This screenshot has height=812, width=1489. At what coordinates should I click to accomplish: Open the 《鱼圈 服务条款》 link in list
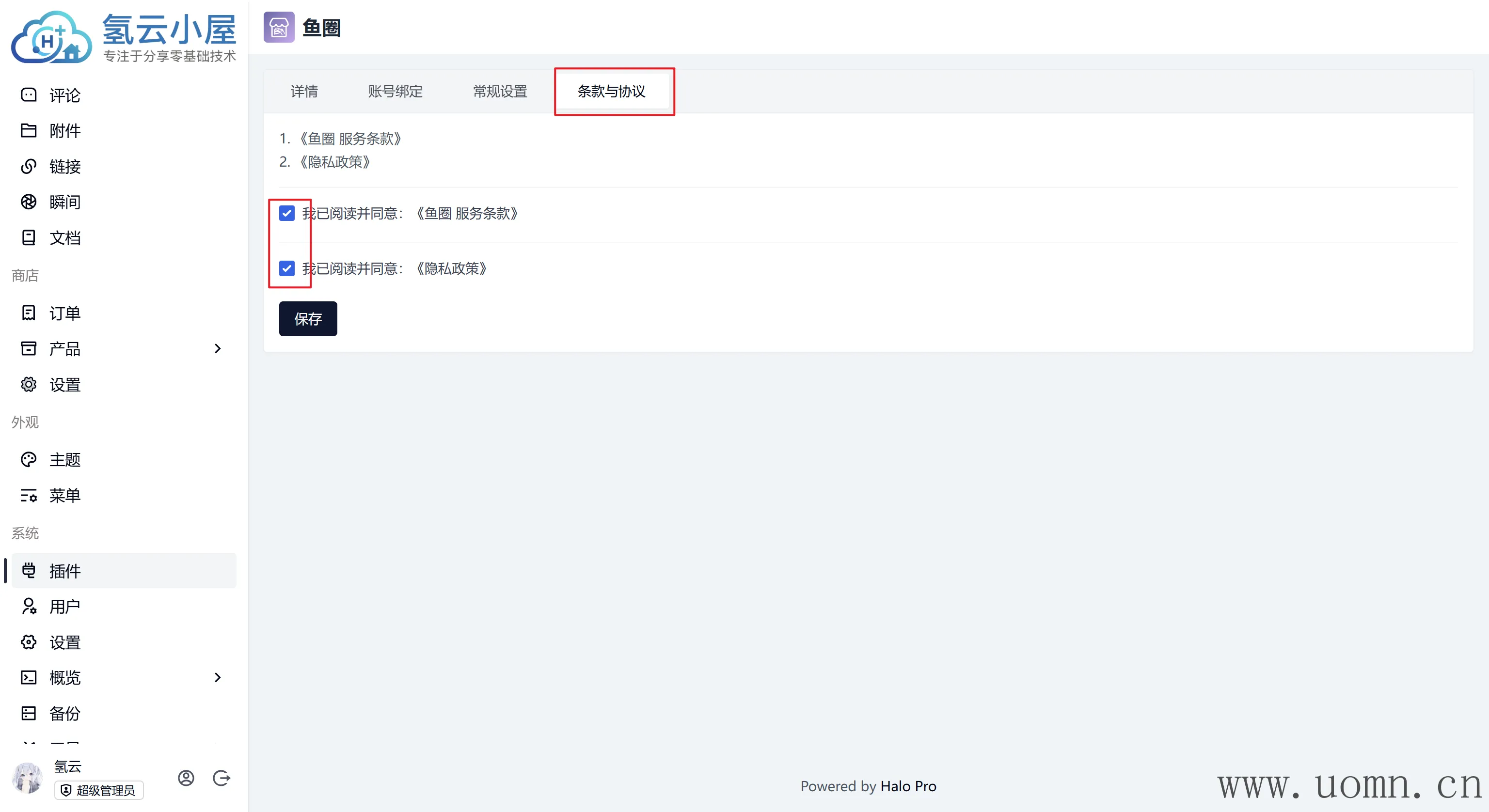point(350,139)
